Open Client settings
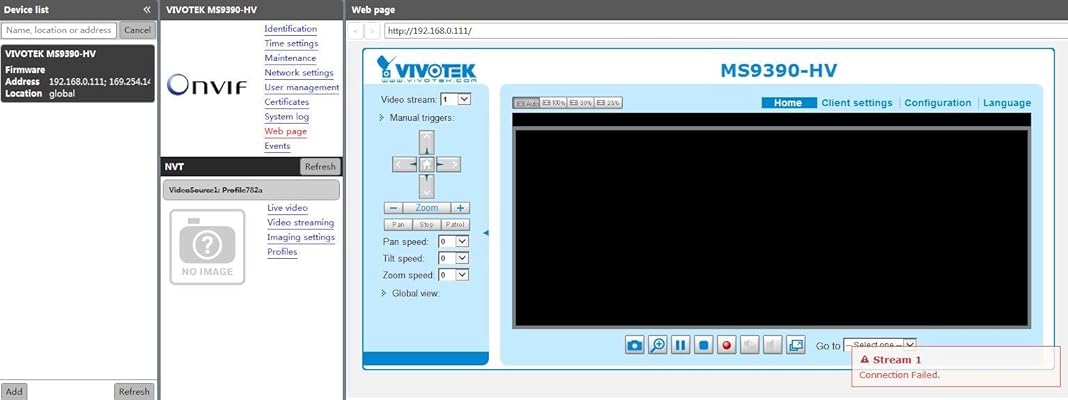 [857, 103]
